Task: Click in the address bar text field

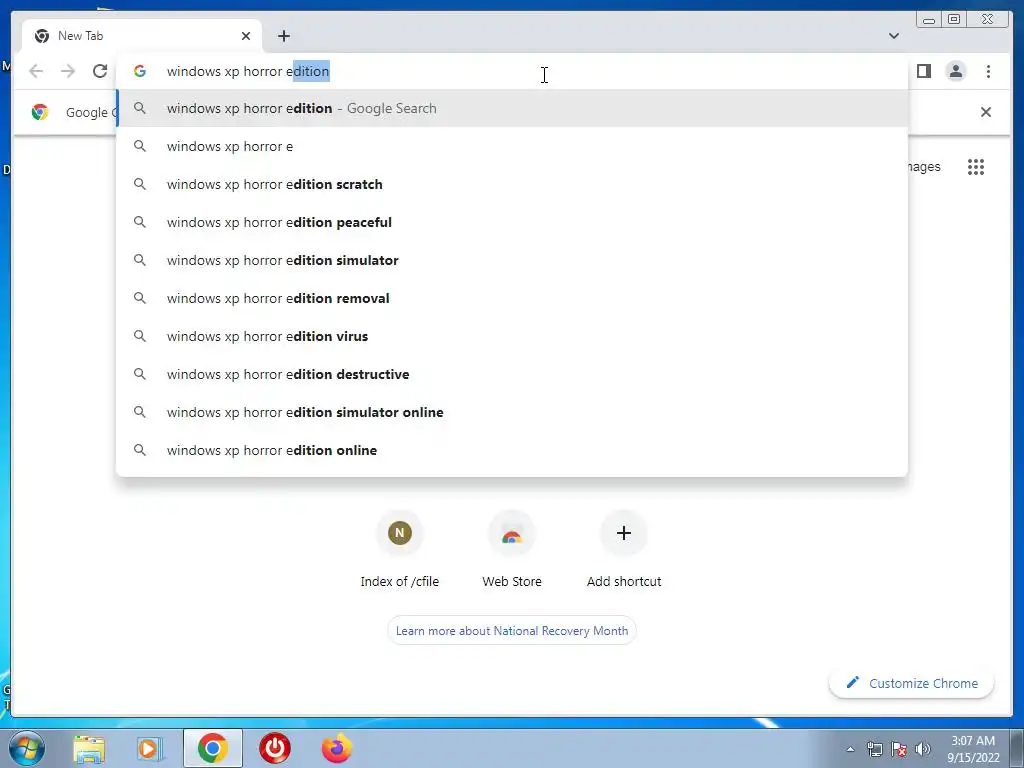Action: [x=511, y=71]
